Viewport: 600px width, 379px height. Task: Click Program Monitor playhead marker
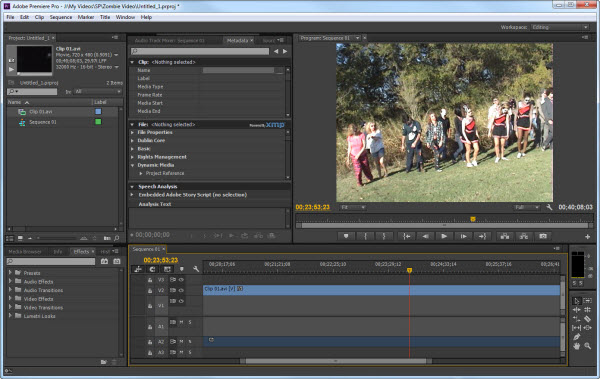tap(473, 219)
